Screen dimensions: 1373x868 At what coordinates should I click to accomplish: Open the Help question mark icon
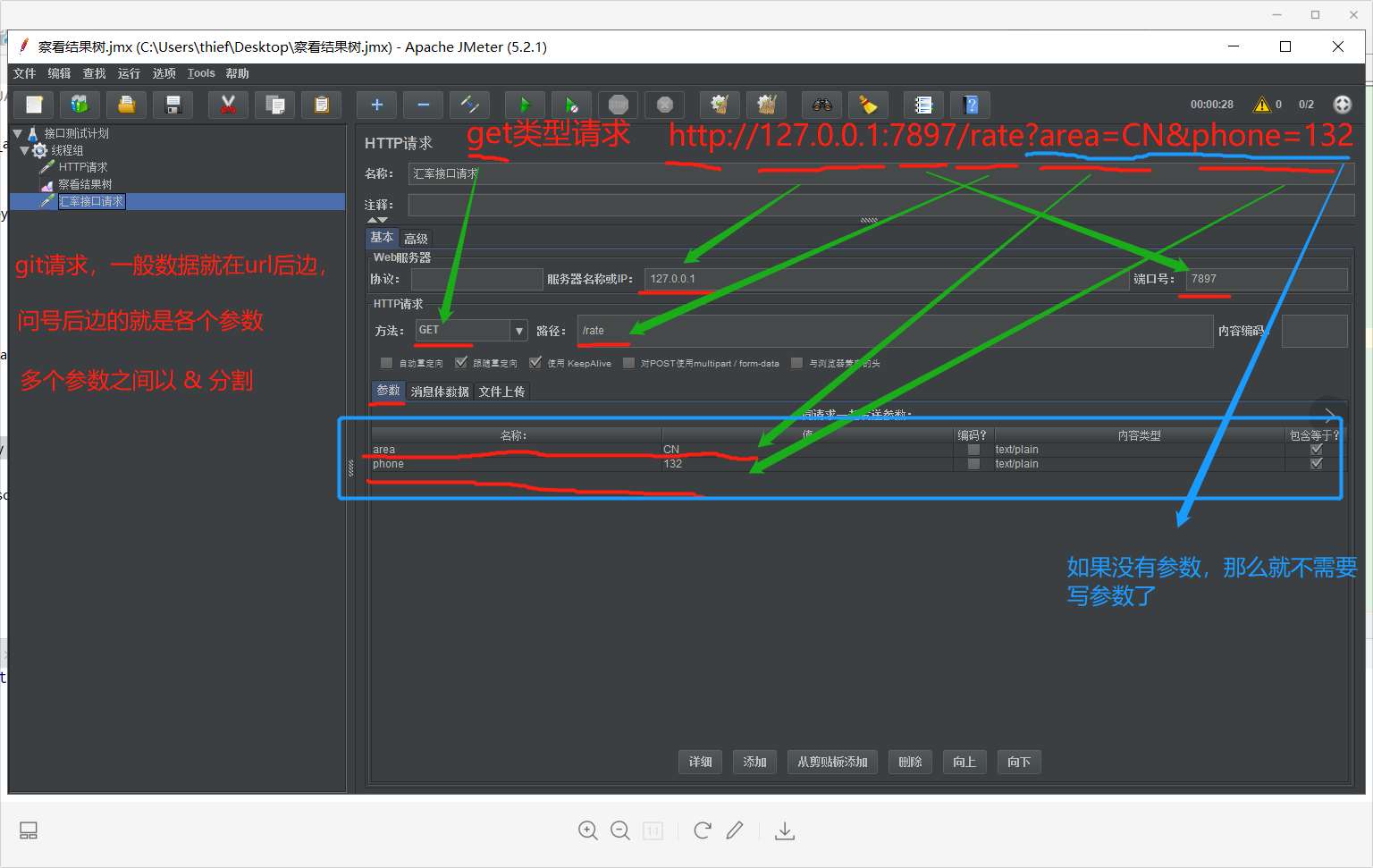click(971, 105)
